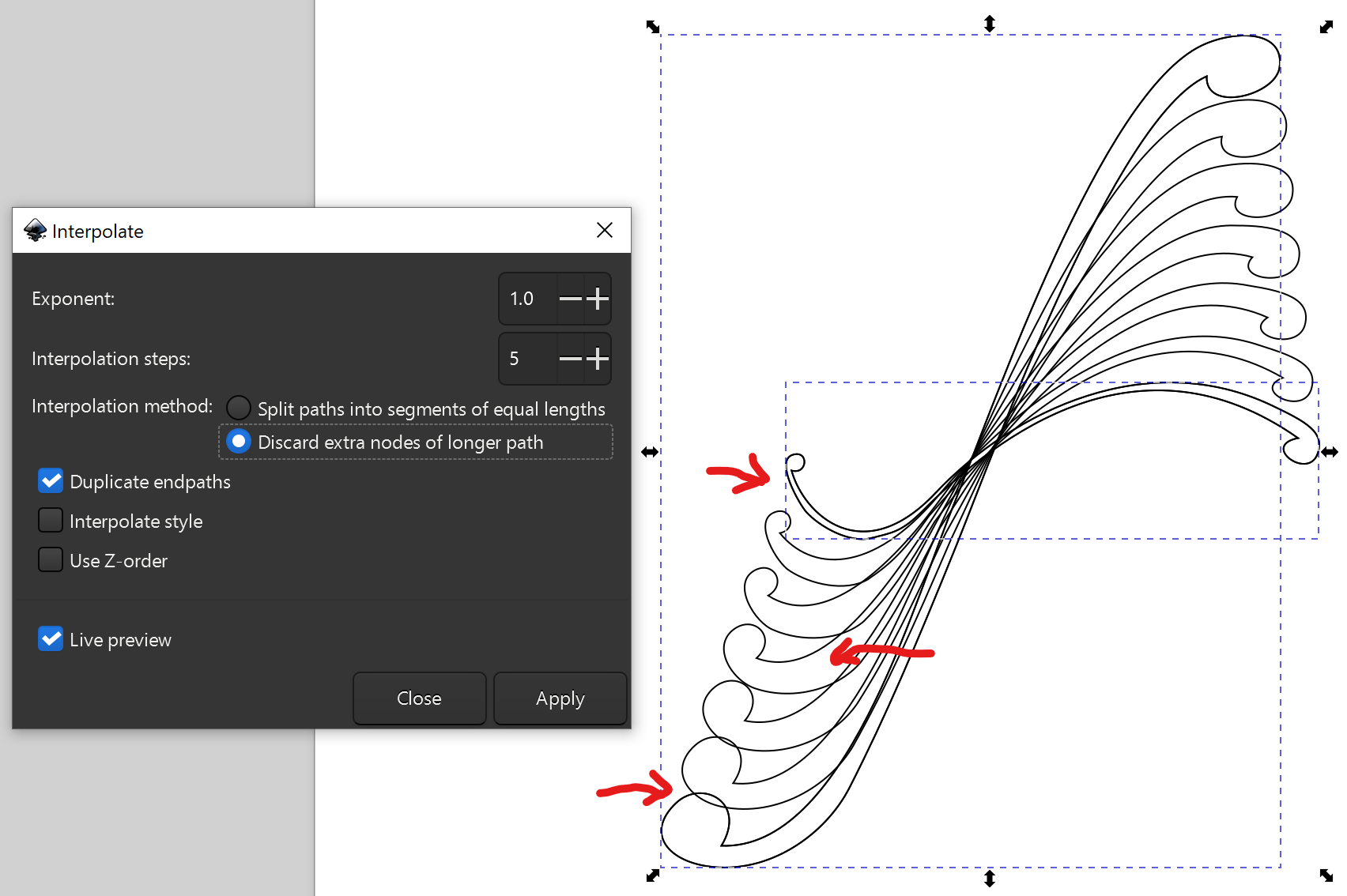This screenshot has width=1347, height=896.
Task: Decrease the Exponent value with minus
Action: click(570, 299)
